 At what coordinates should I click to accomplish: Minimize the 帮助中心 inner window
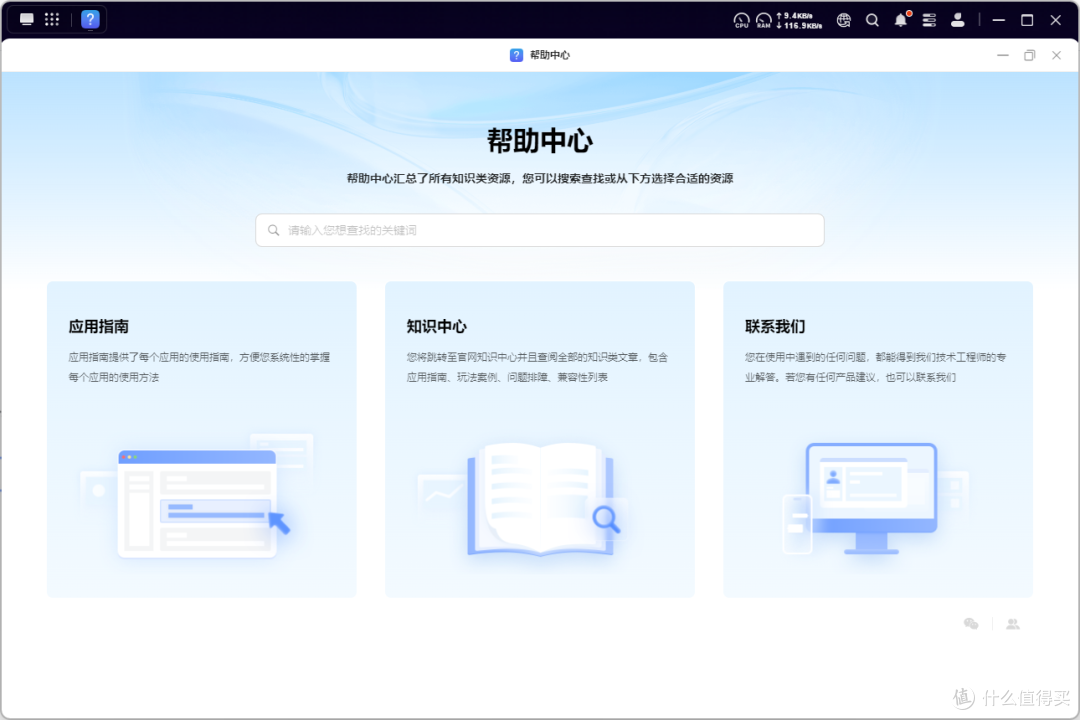click(x=1003, y=55)
